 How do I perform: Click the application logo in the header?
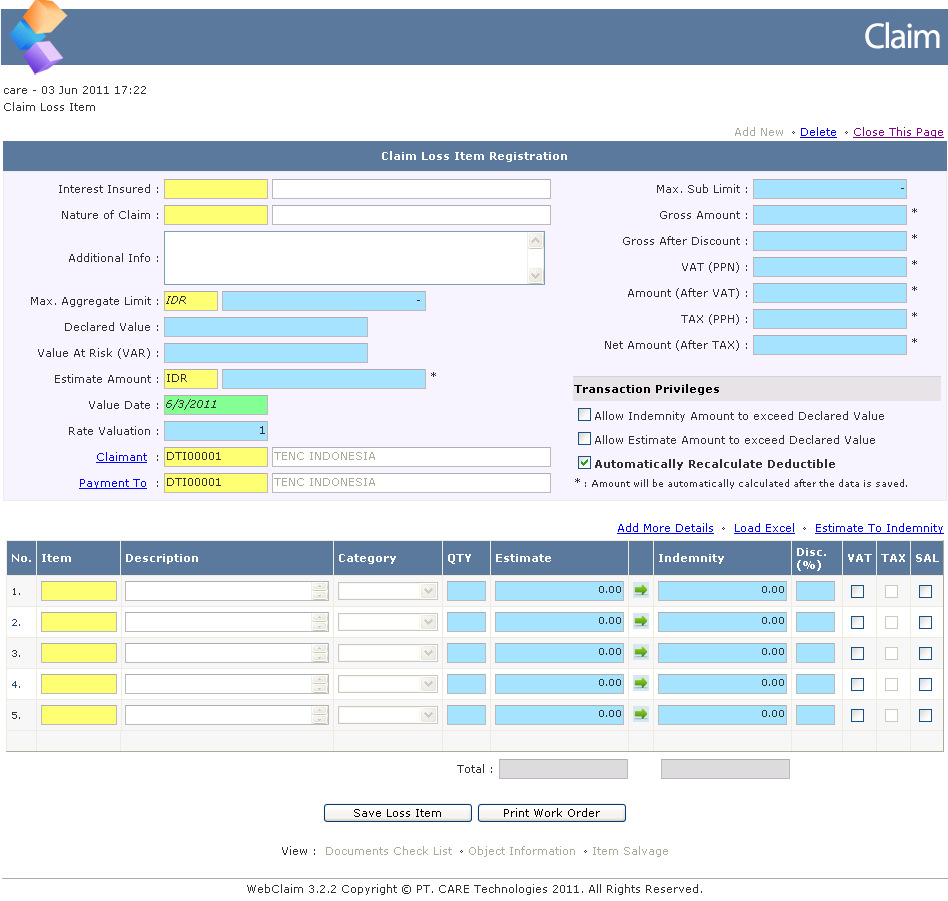(x=38, y=37)
